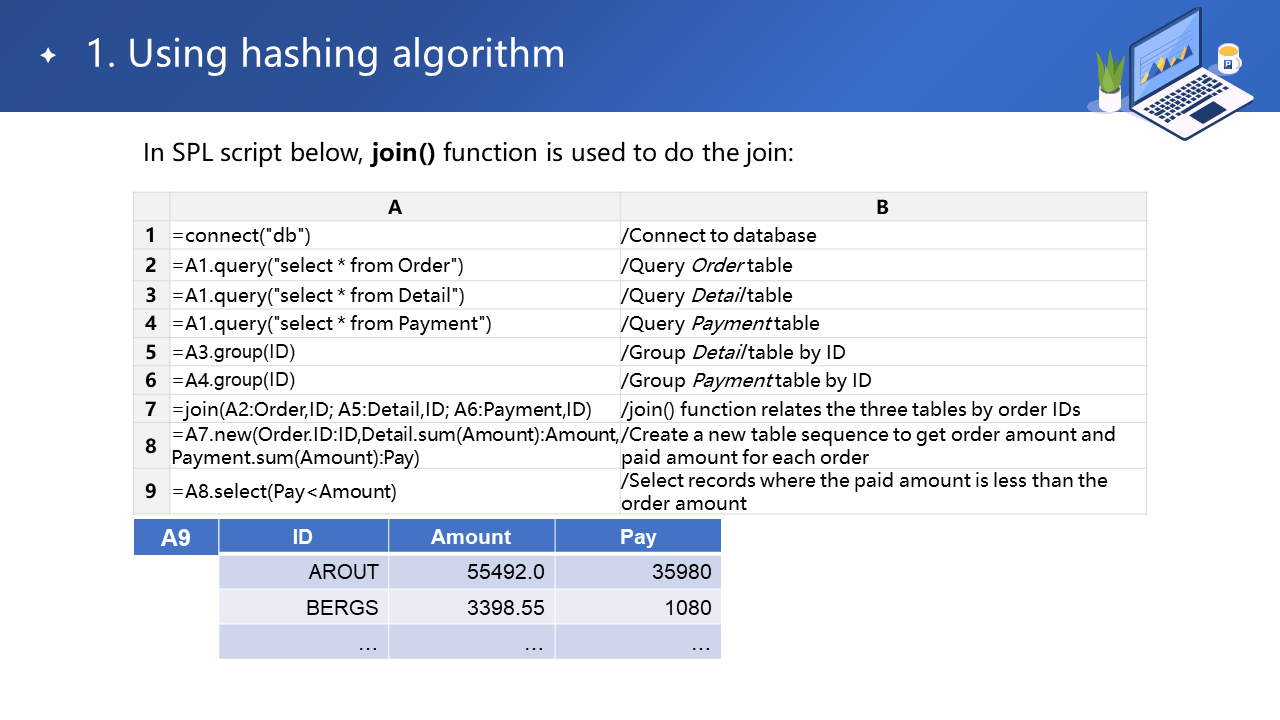Select the "select * from Order" query cell

click(x=395, y=265)
